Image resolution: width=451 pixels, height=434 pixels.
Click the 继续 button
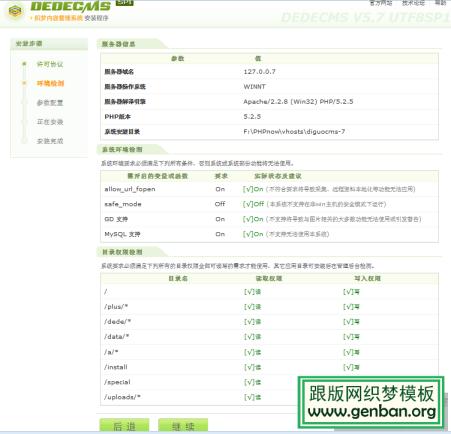point(183,425)
